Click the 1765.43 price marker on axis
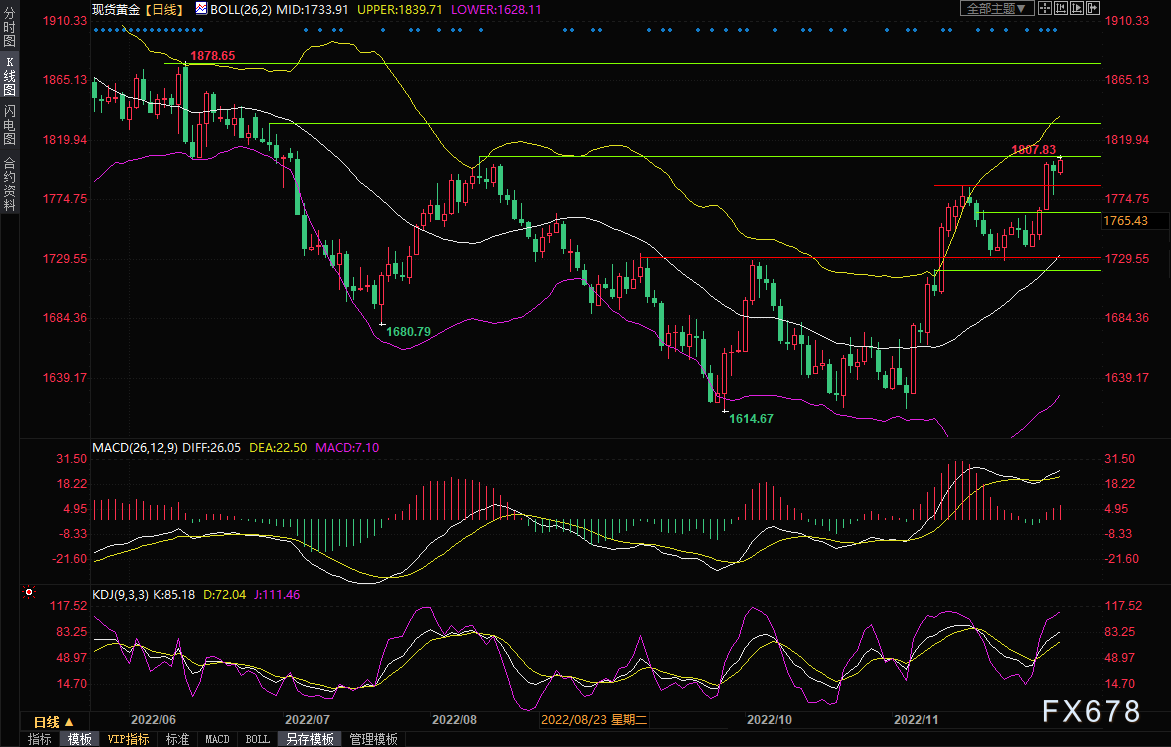The height and width of the screenshot is (747, 1171). click(1126, 220)
